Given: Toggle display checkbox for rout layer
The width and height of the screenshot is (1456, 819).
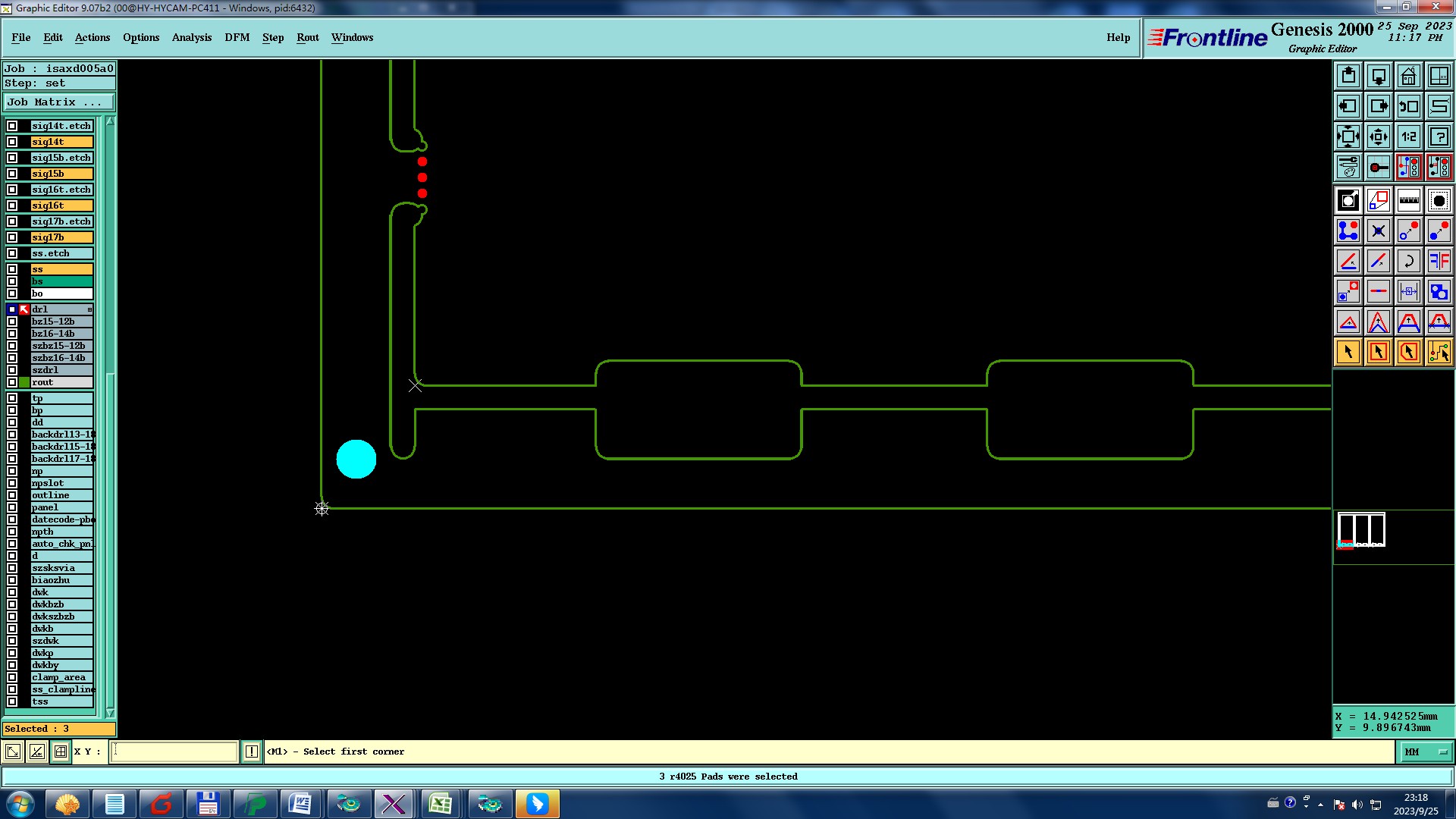Looking at the screenshot, I should coord(12,382).
